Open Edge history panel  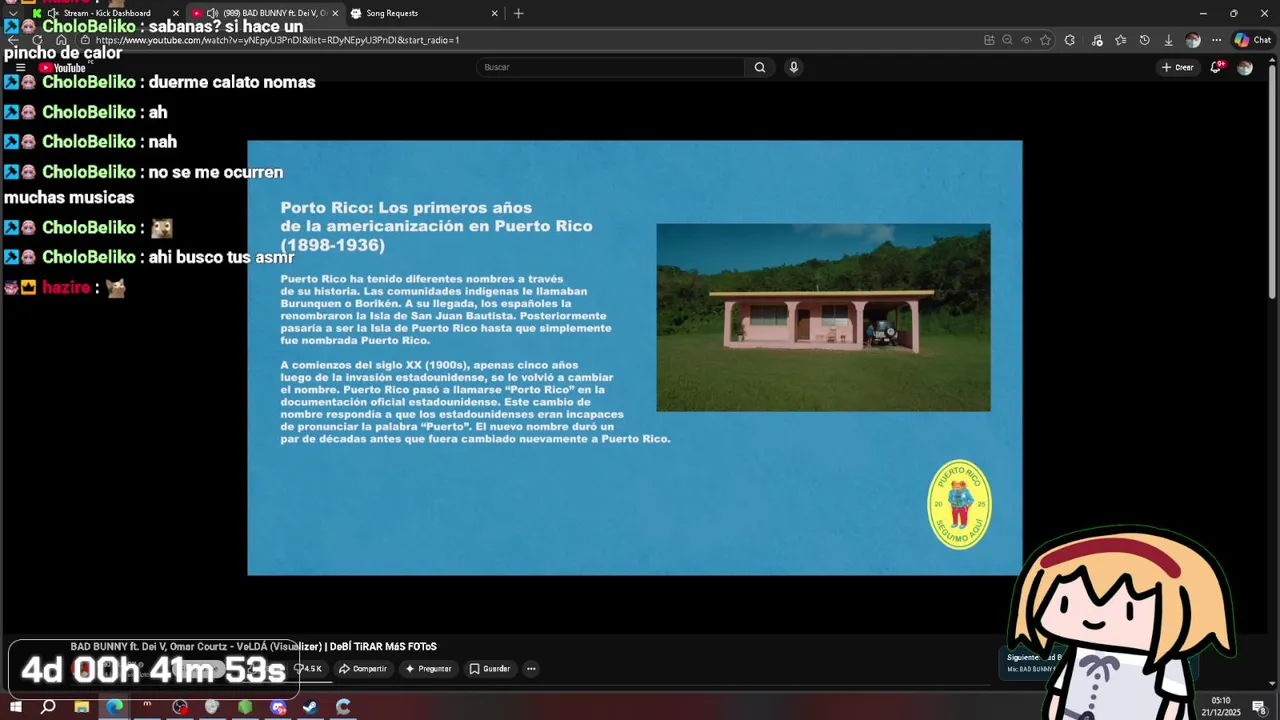(x=1145, y=40)
